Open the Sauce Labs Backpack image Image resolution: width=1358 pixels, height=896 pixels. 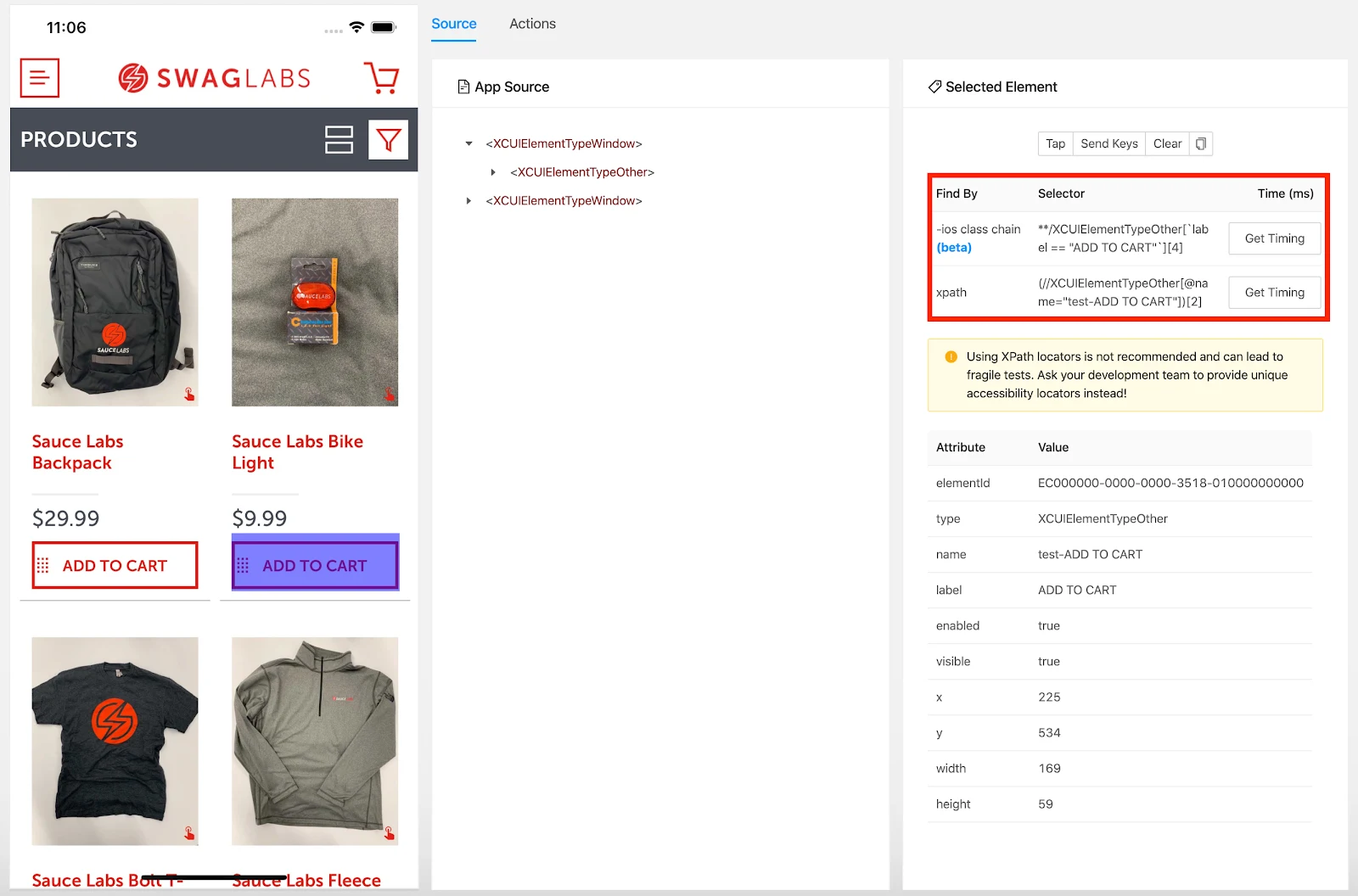pyautogui.click(x=115, y=302)
